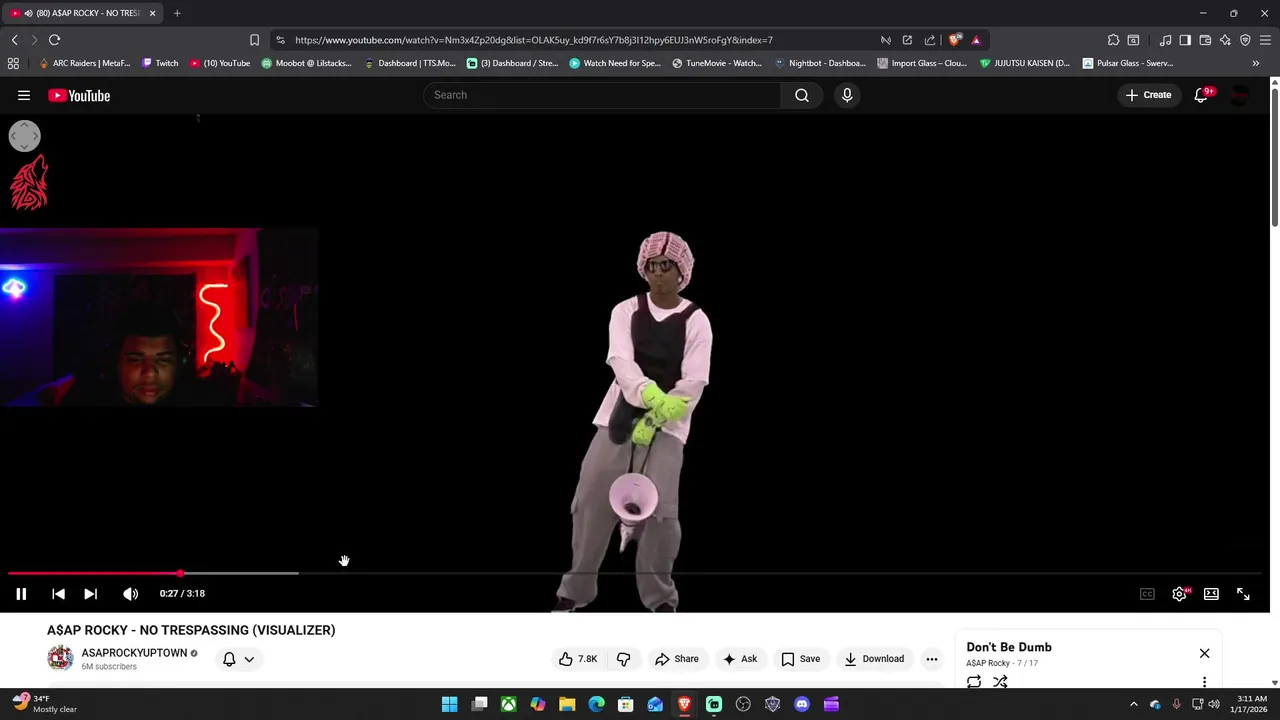The width and height of the screenshot is (1280, 720).
Task: Click the search magnifier button
Action: (x=802, y=95)
